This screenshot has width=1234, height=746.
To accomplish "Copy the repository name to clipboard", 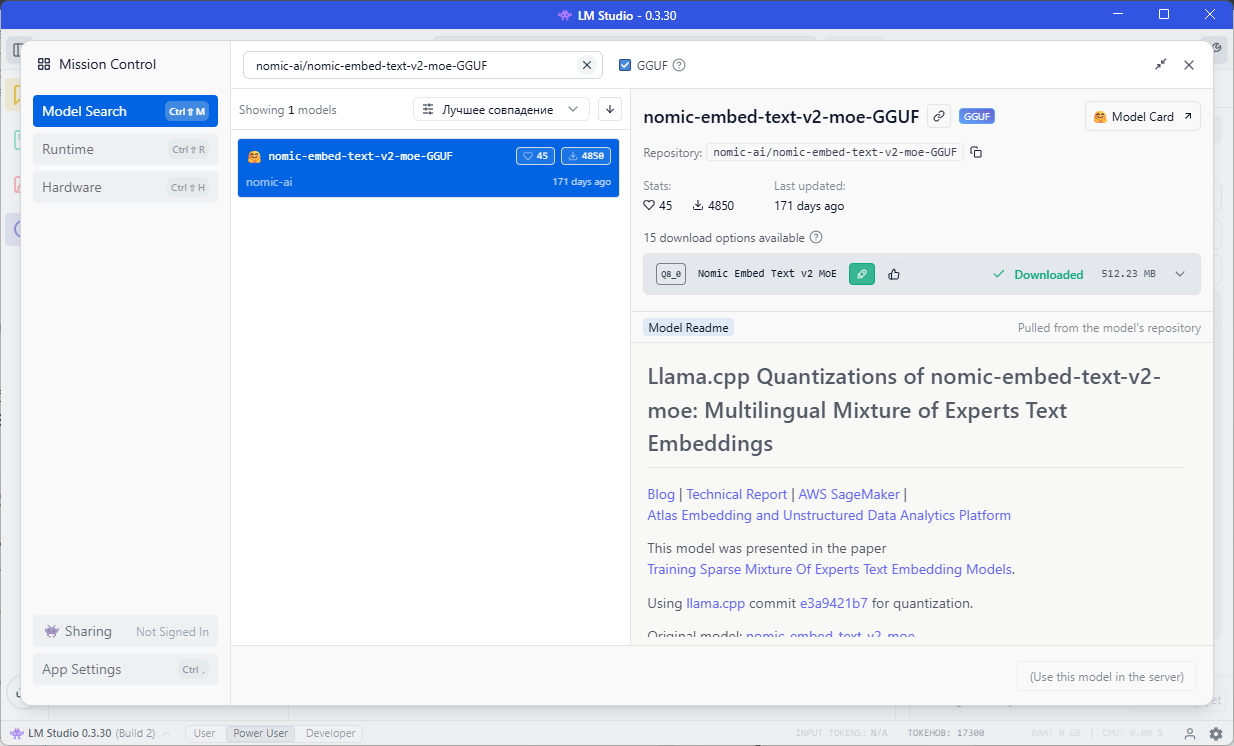I will click(x=977, y=152).
